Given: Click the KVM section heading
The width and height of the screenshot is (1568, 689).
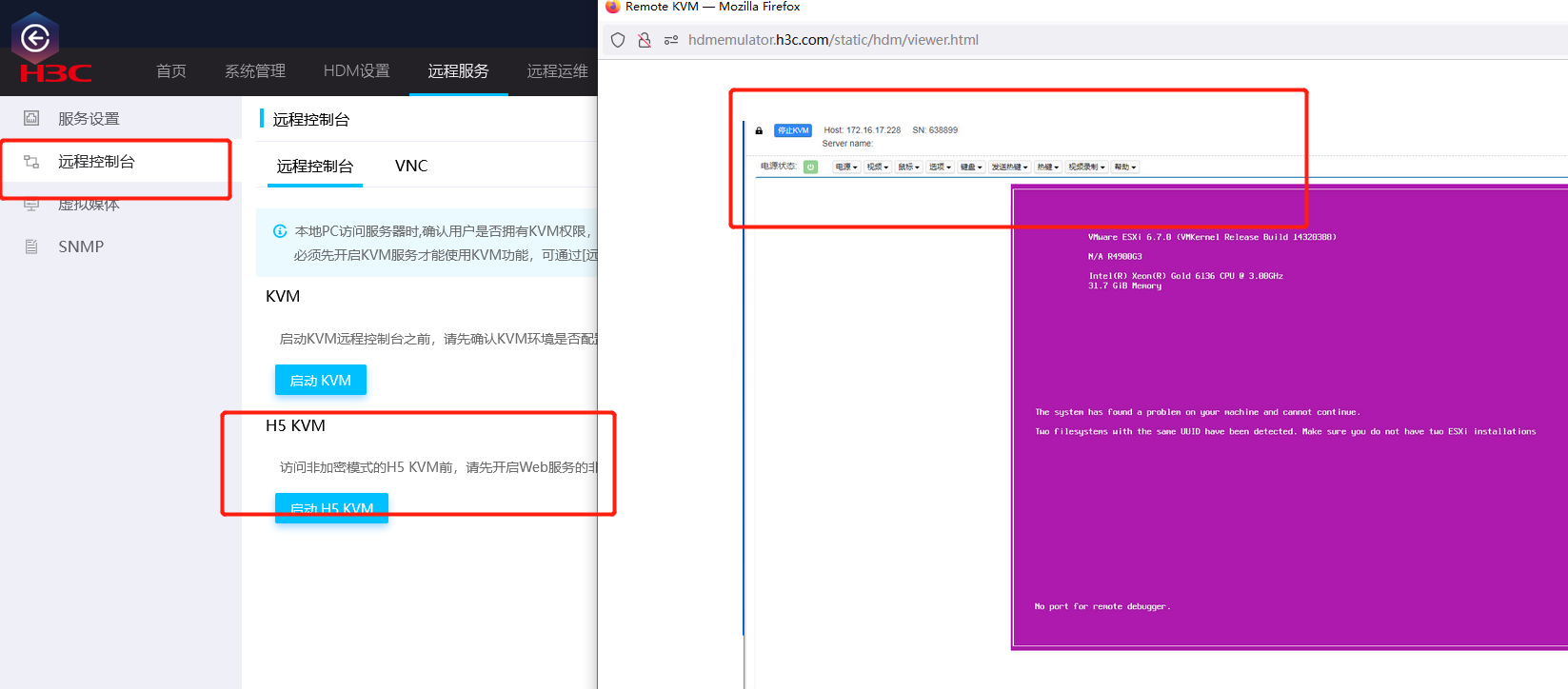Looking at the screenshot, I should pyautogui.click(x=283, y=296).
